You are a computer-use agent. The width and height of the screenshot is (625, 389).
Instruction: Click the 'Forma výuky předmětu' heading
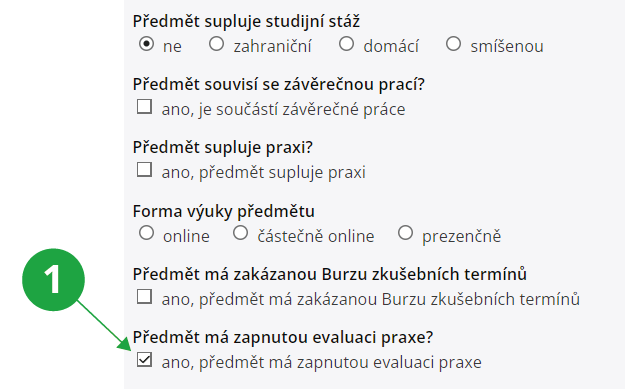224,211
